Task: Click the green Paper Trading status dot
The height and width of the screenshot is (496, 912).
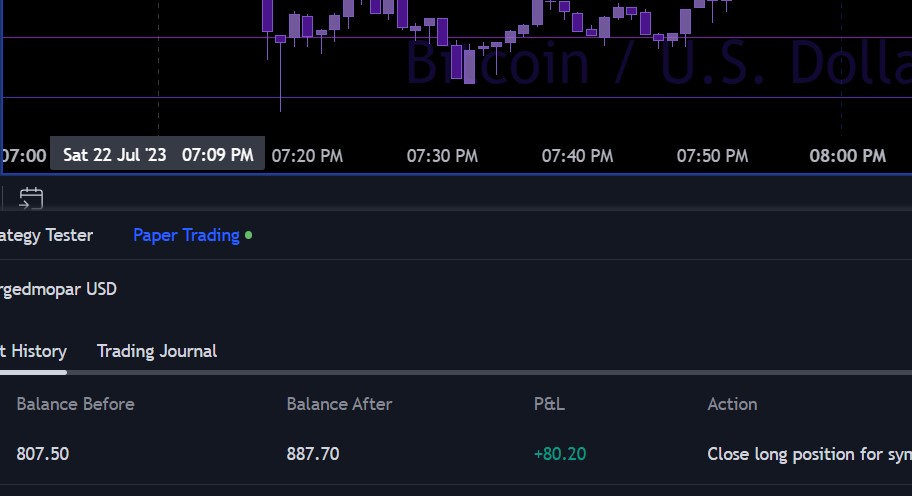Action: 248,236
